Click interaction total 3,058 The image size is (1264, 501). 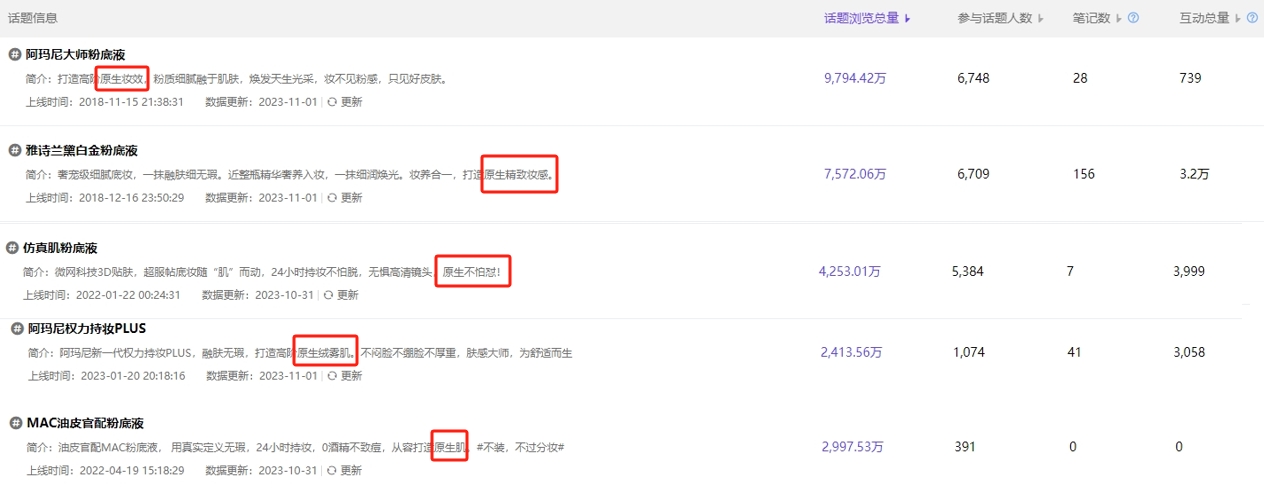(1189, 352)
